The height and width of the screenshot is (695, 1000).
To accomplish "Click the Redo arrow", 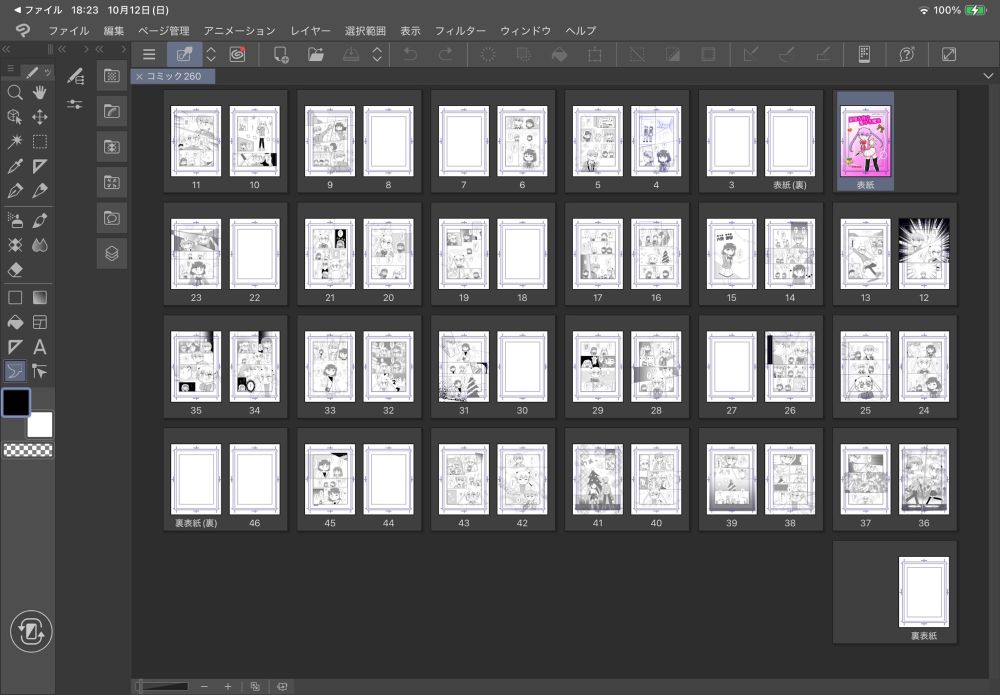I will [x=445, y=54].
